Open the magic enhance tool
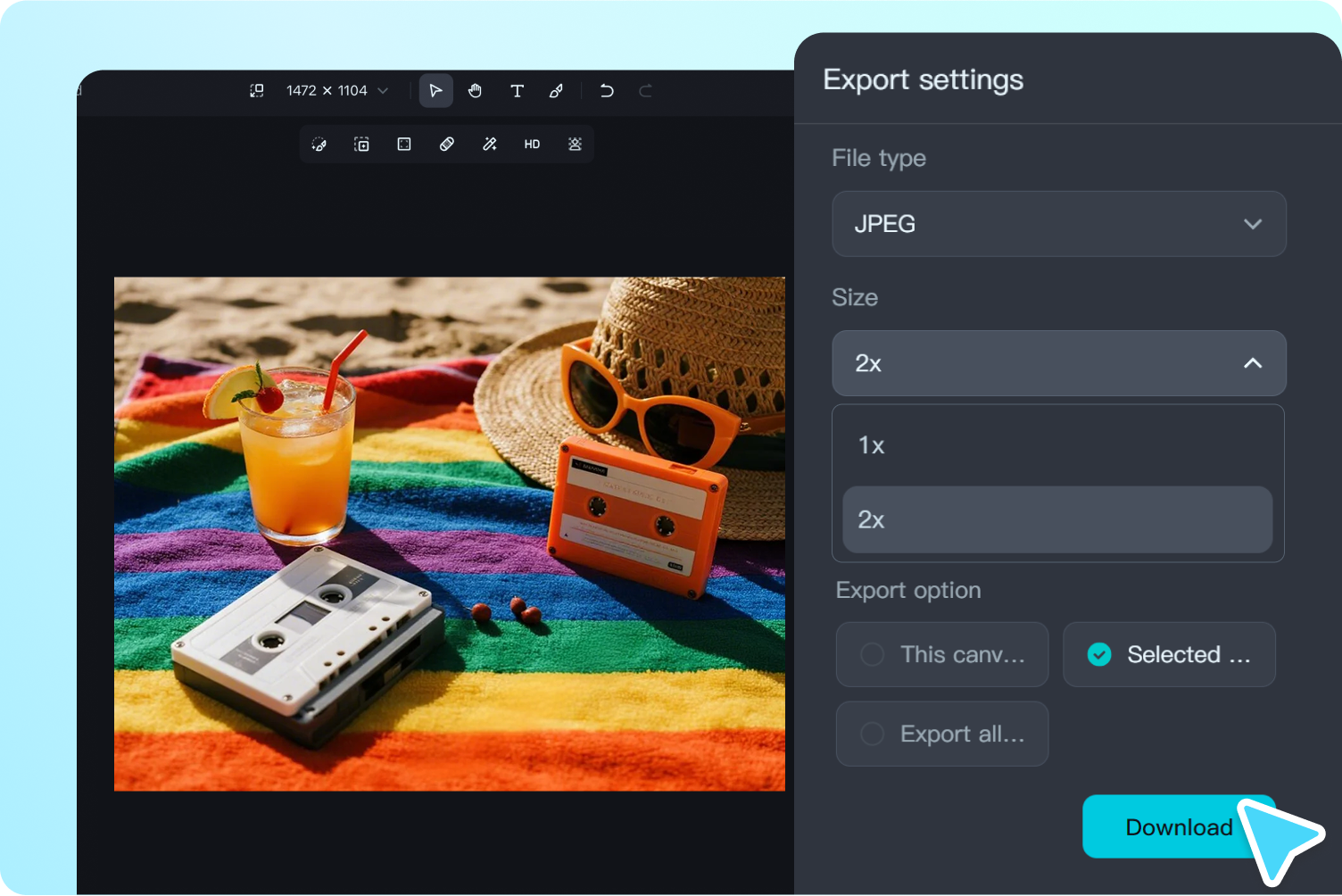The image size is (1342, 896). pyautogui.click(x=489, y=144)
